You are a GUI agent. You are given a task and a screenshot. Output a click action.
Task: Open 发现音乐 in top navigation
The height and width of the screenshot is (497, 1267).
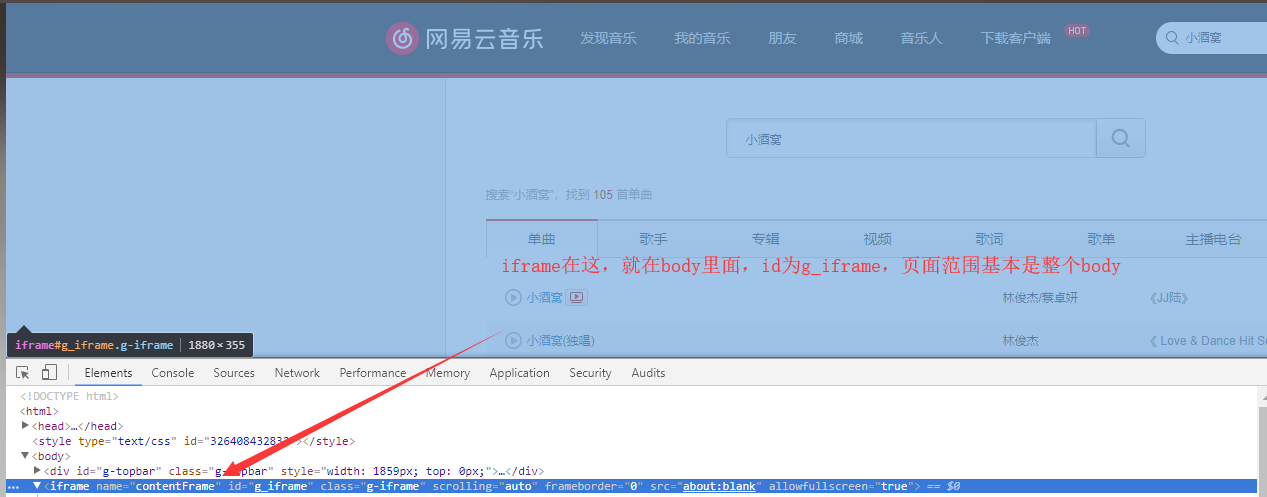608,38
